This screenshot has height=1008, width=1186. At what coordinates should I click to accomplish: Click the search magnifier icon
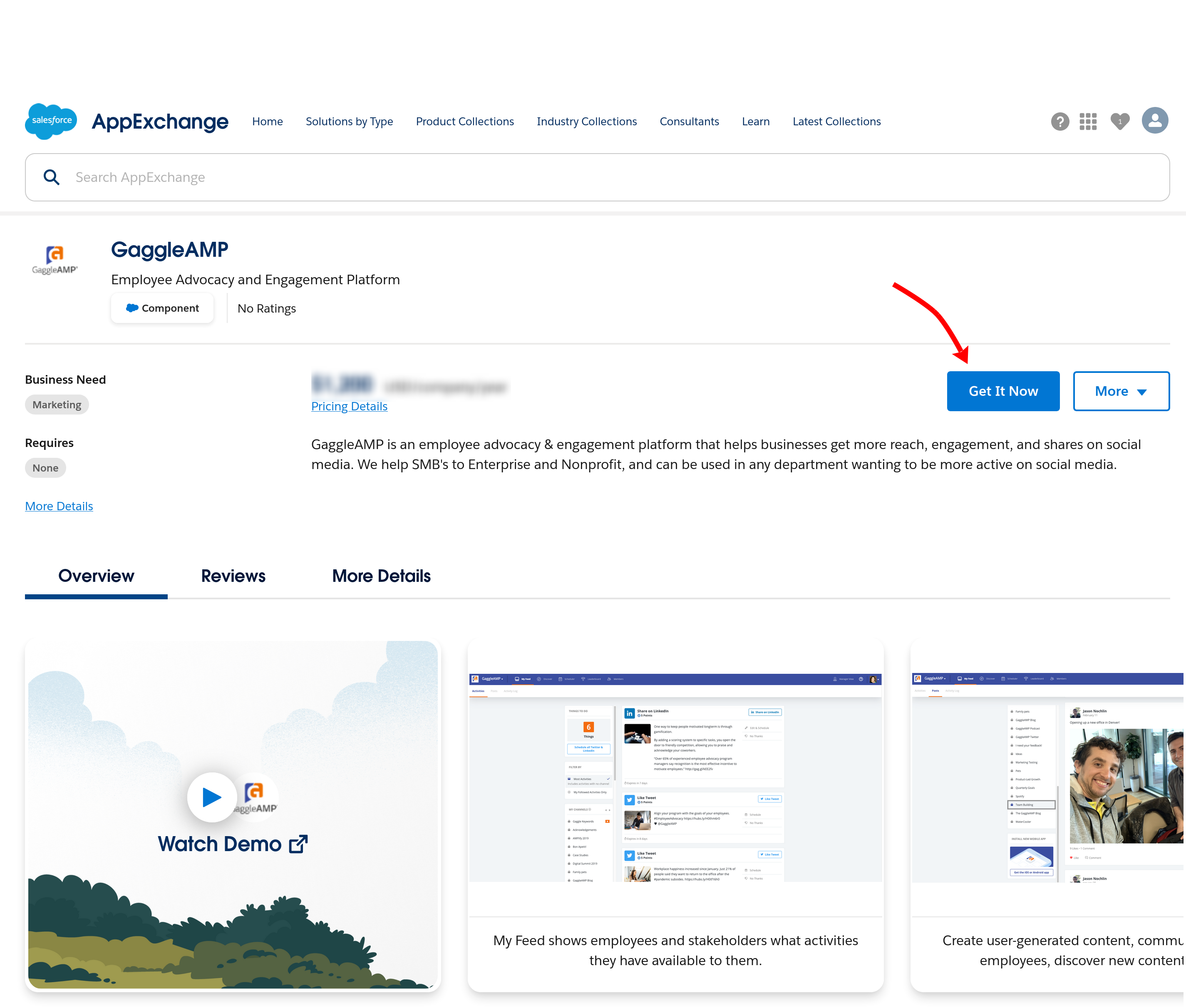(x=52, y=177)
